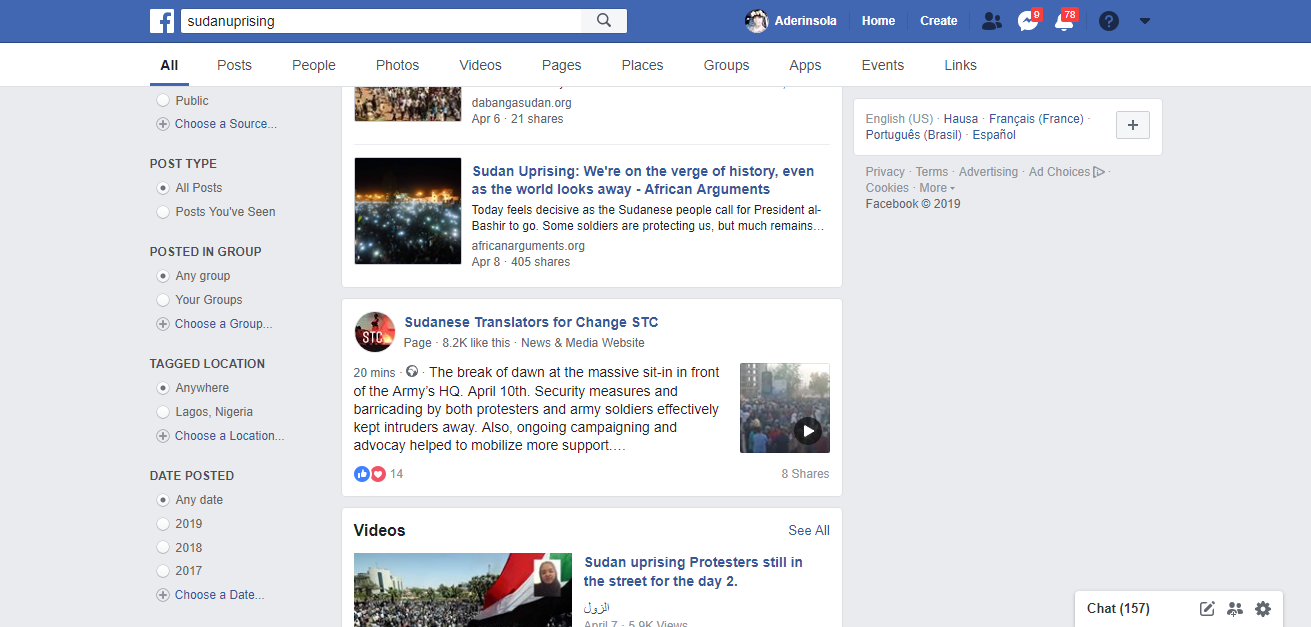Click the new message compose icon in chat
Viewport: 1311px width, 627px height.
point(1207,608)
